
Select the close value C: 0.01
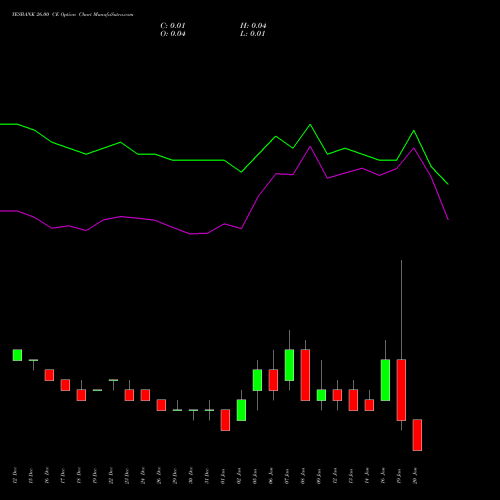[173, 26]
